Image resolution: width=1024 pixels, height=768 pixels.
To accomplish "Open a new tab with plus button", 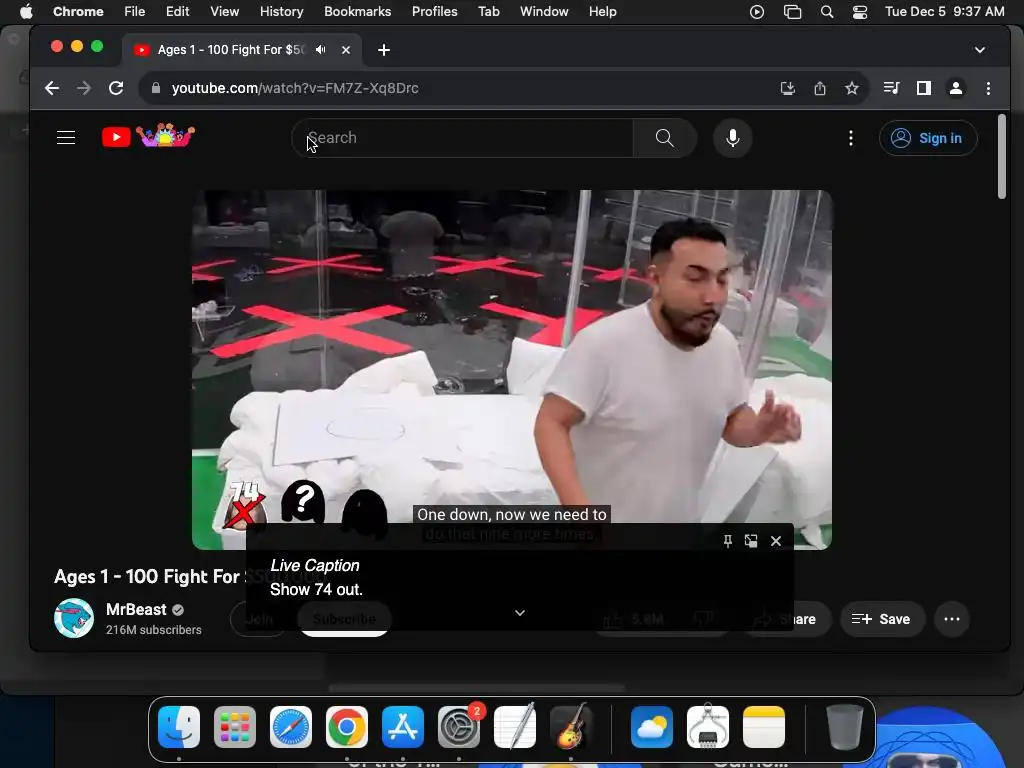I will click(x=384, y=50).
